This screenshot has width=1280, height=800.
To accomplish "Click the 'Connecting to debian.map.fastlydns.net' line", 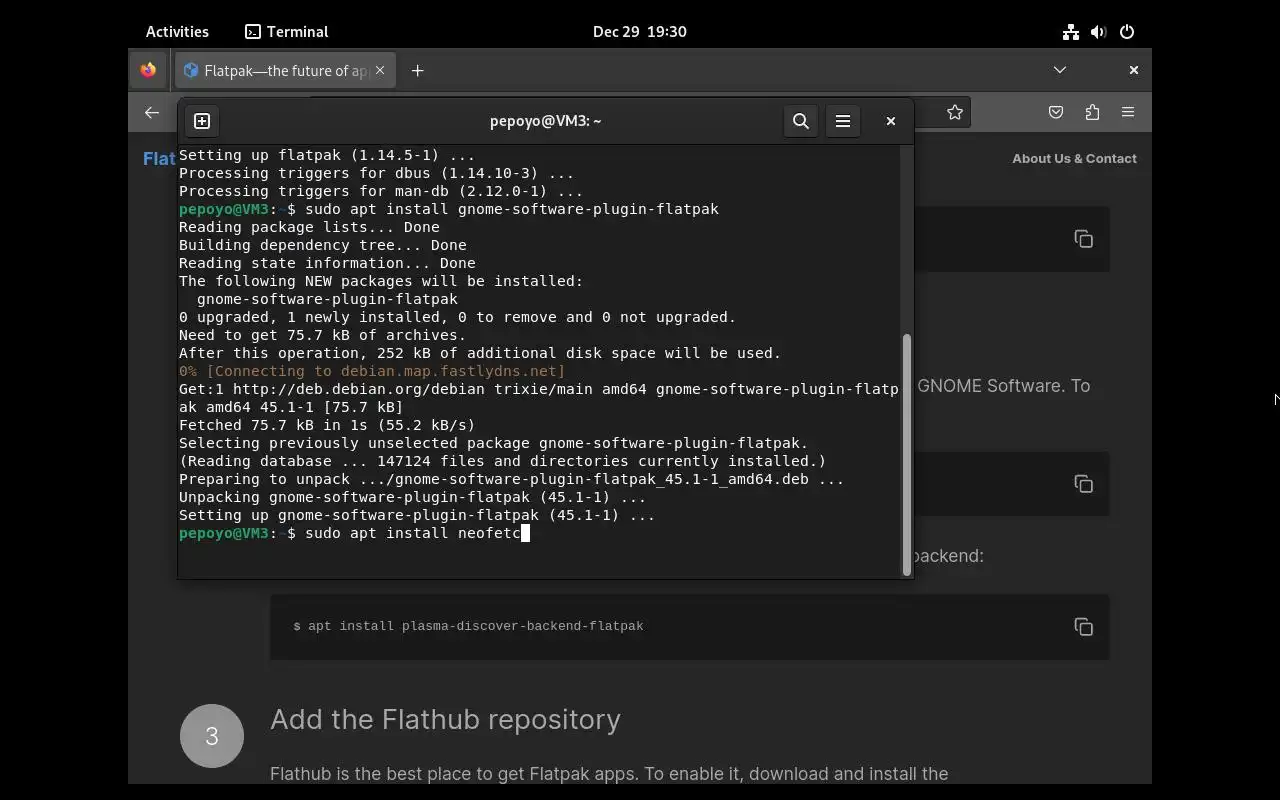I will point(372,371).
